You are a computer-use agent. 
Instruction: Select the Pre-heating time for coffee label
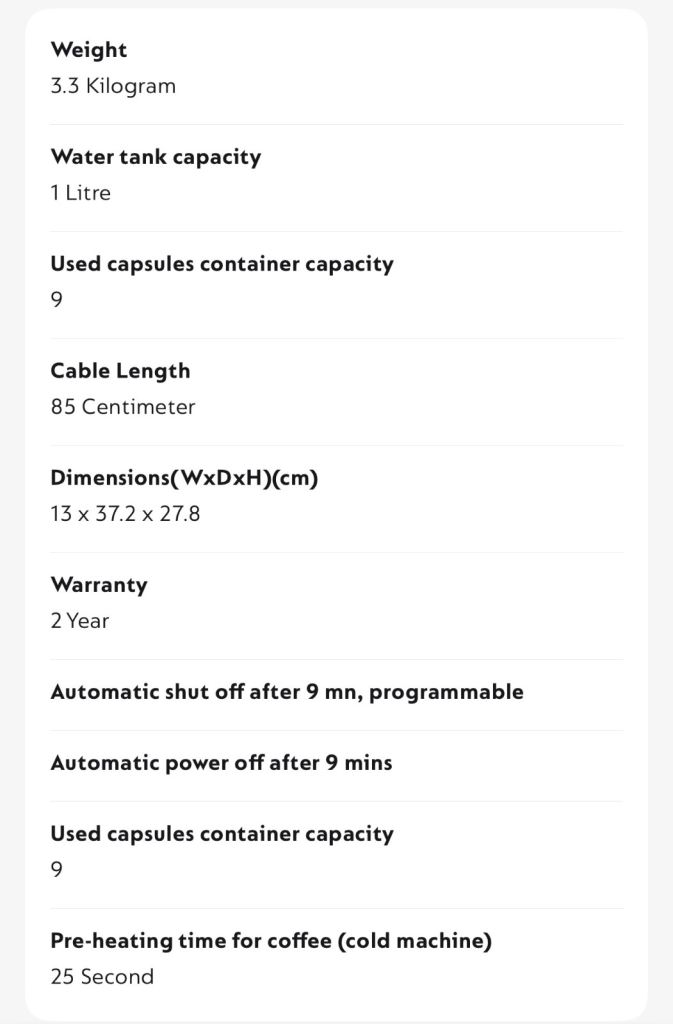(271, 941)
